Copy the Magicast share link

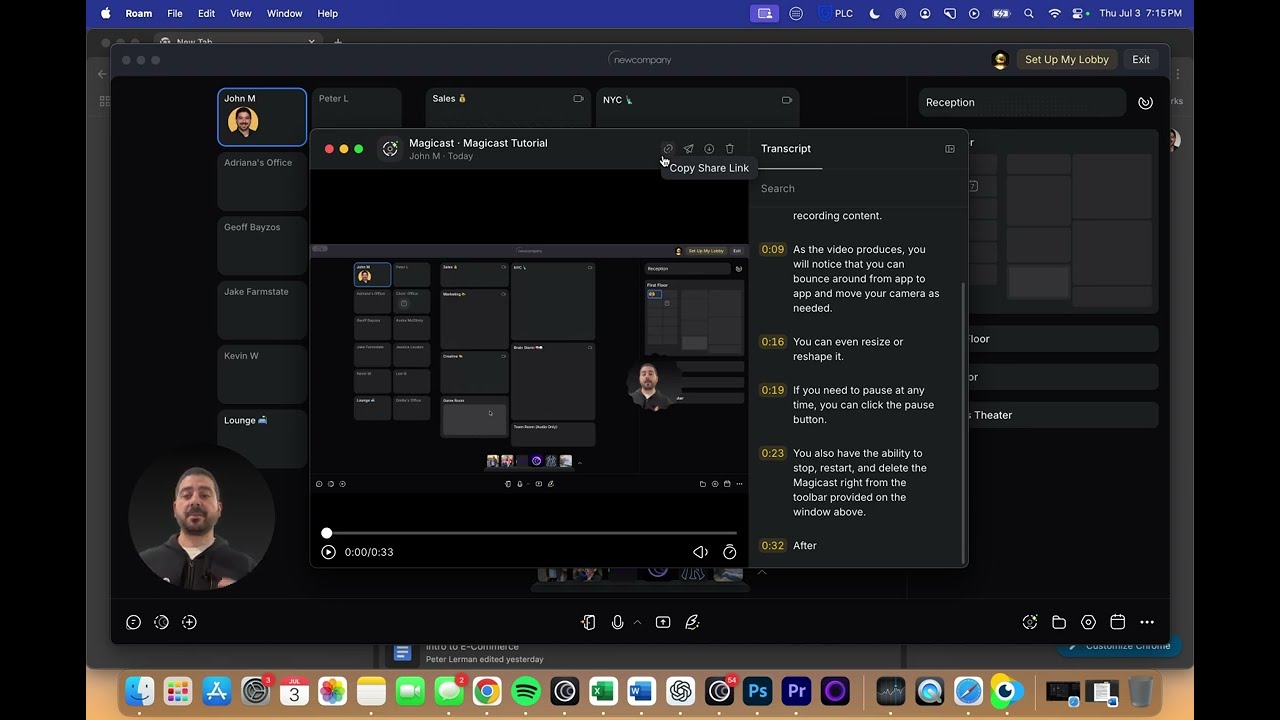[668, 149]
